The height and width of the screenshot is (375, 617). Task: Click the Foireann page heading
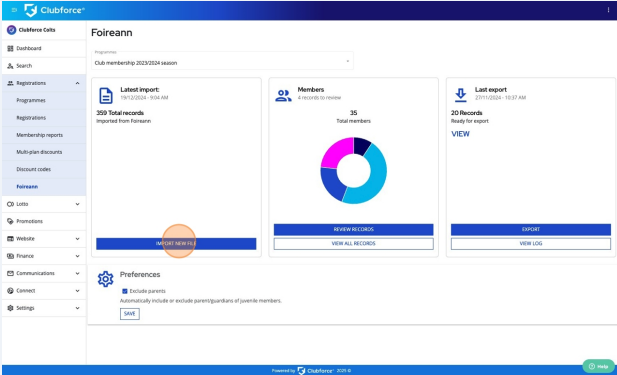(112, 33)
